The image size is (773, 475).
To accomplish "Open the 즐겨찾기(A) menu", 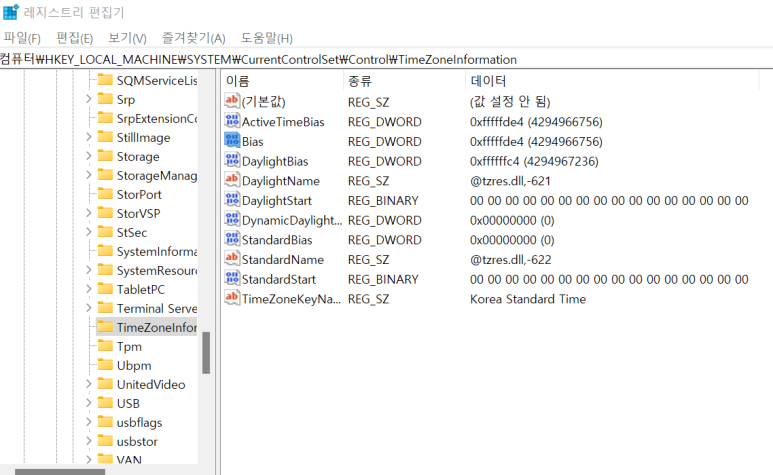I will [x=193, y=38].
